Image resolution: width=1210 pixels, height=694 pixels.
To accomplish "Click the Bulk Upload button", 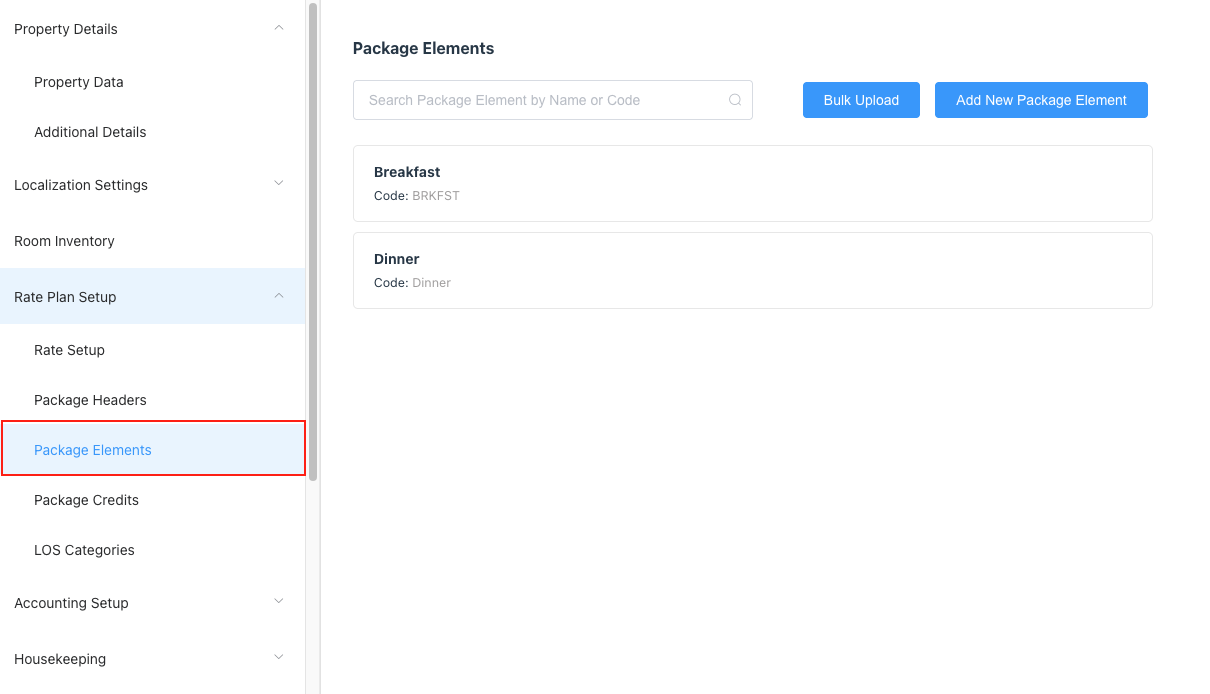I will (x=861, y=100).
